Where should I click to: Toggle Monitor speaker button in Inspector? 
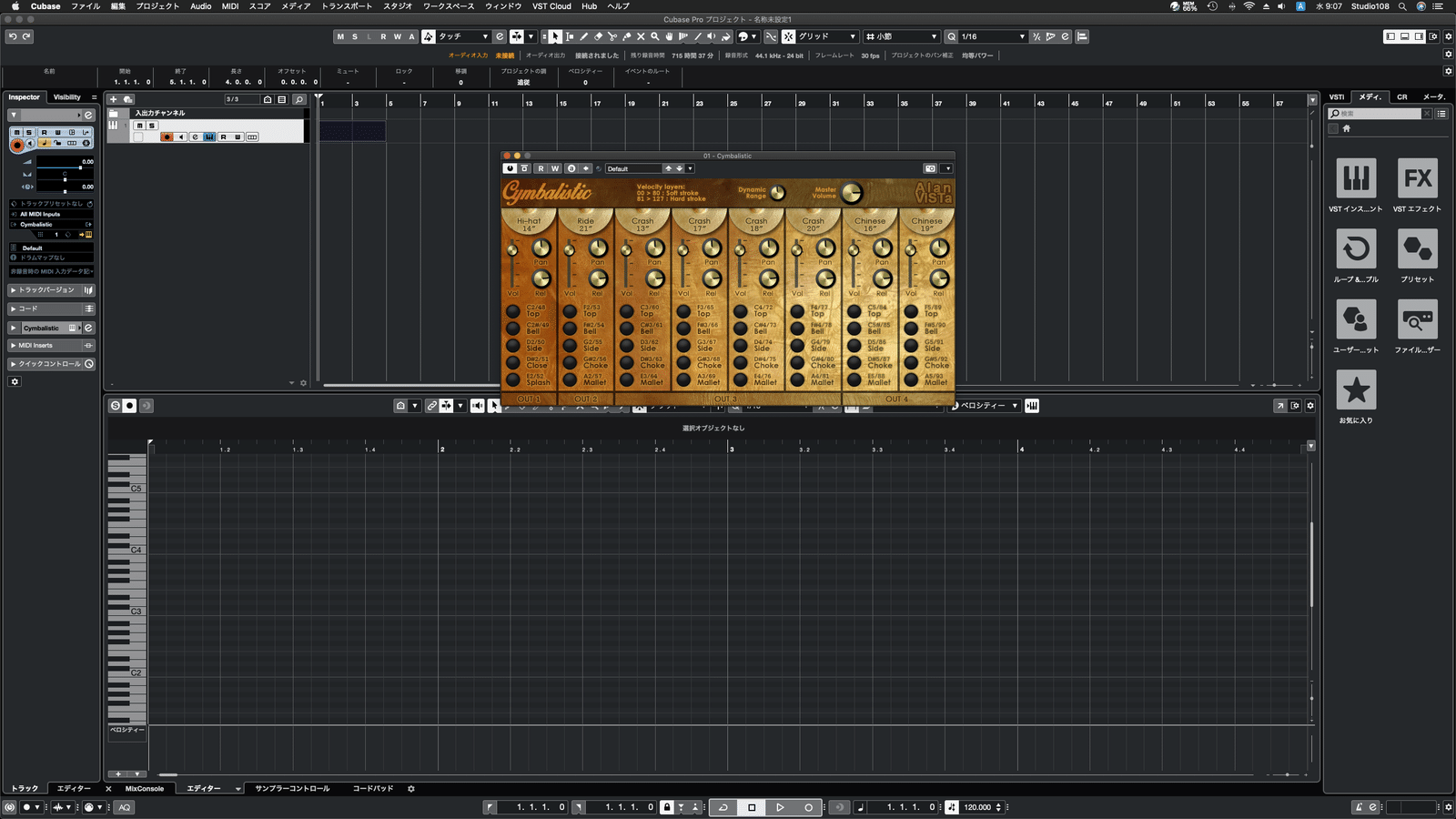[x=30, y=144]
